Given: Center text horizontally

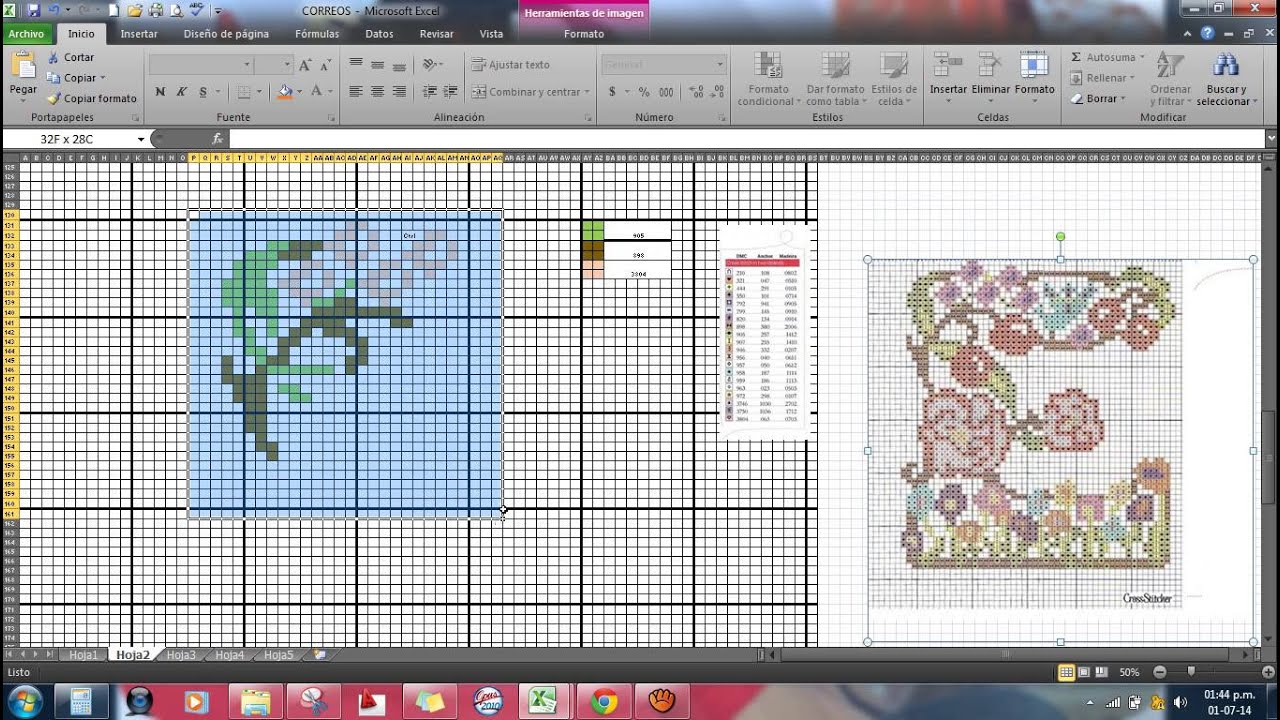Looking at the screenshot, I should 378,92.
